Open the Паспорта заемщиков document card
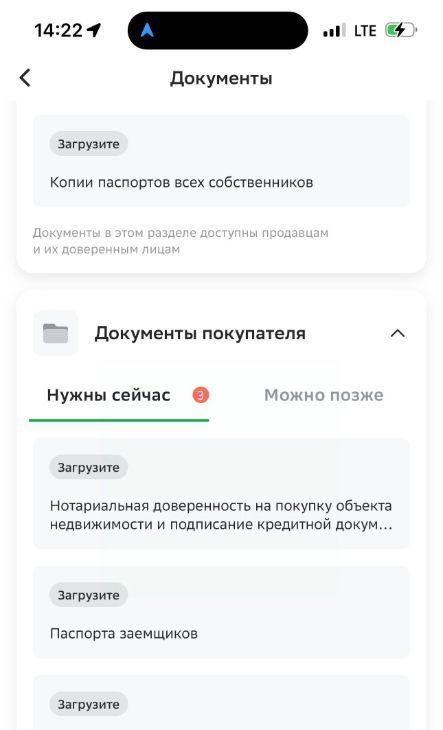This screenshot has height=730, width=443. pos(222,612)
